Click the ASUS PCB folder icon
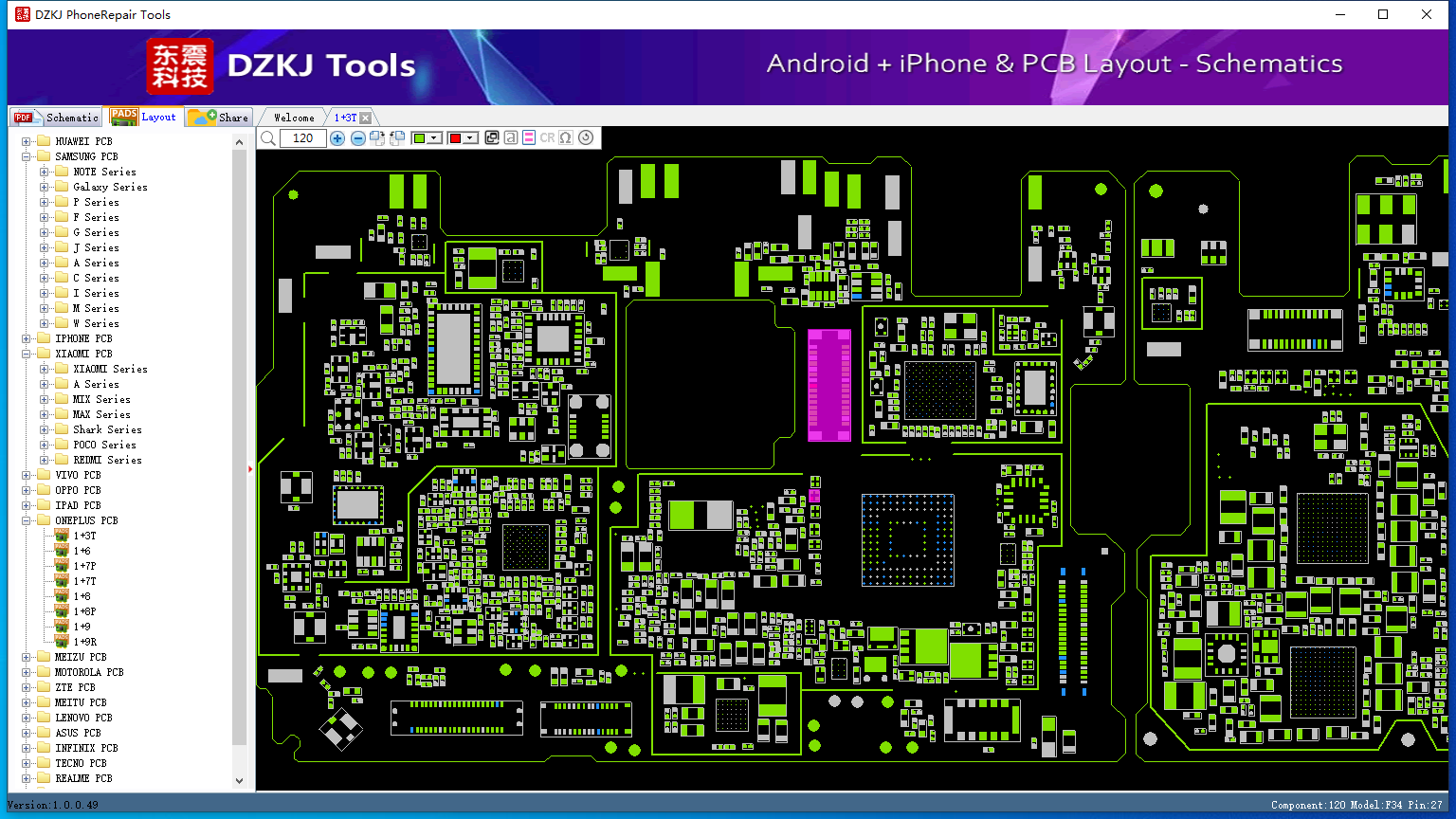 point(43,733)
